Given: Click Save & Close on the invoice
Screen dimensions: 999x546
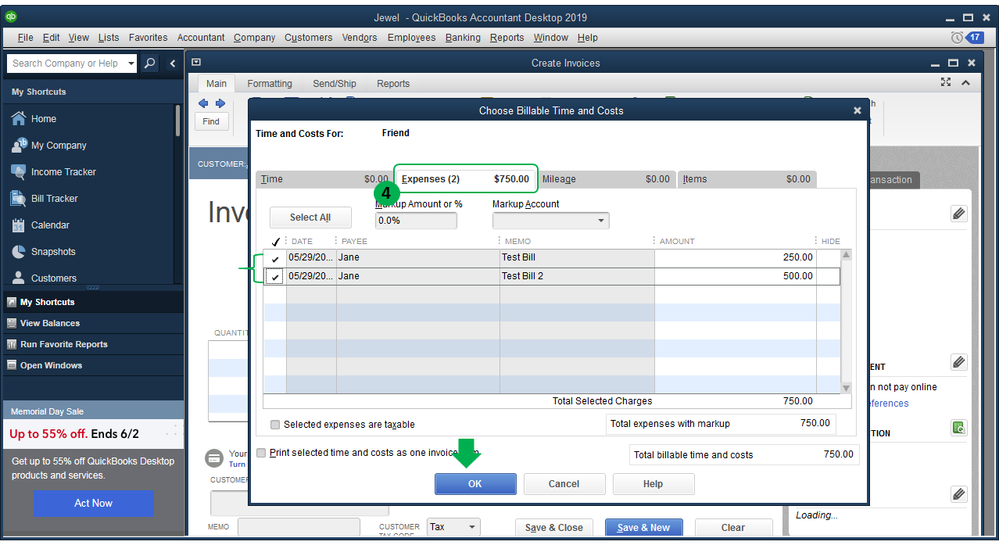Looking at the screenshot, I should pos(554,528).
